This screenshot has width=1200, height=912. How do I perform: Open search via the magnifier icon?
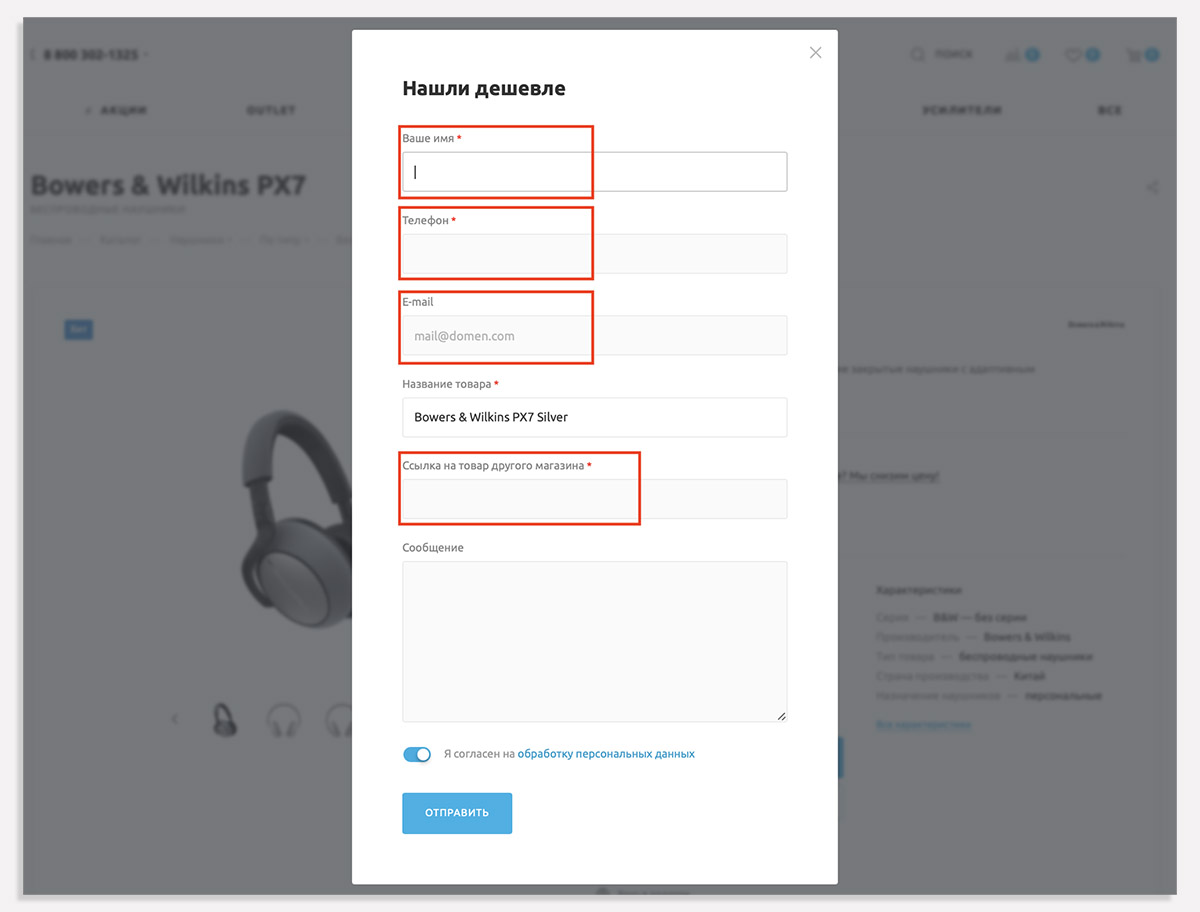coord(917,55)
